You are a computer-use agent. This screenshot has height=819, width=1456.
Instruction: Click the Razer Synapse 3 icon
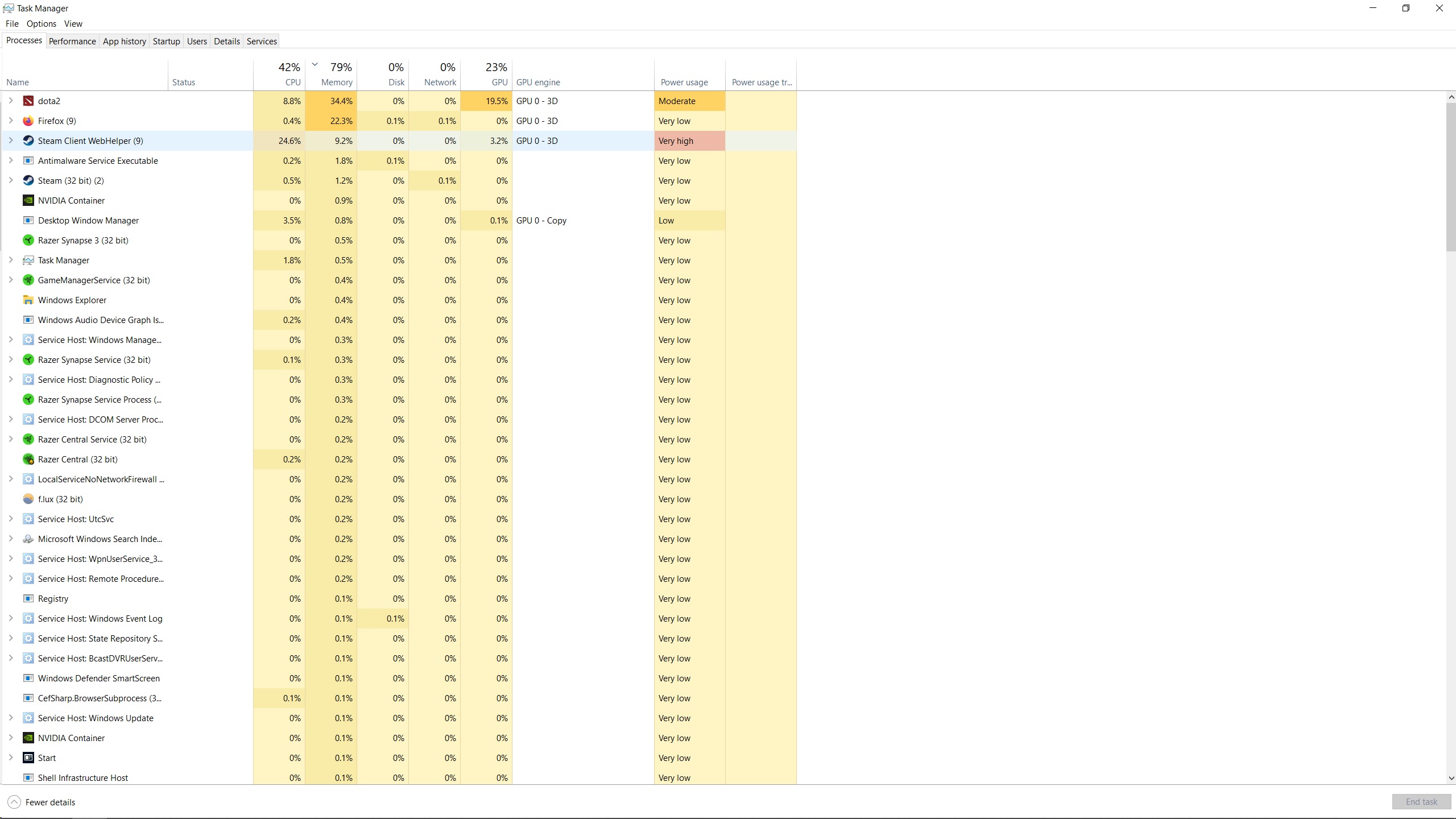pos(28,240)
